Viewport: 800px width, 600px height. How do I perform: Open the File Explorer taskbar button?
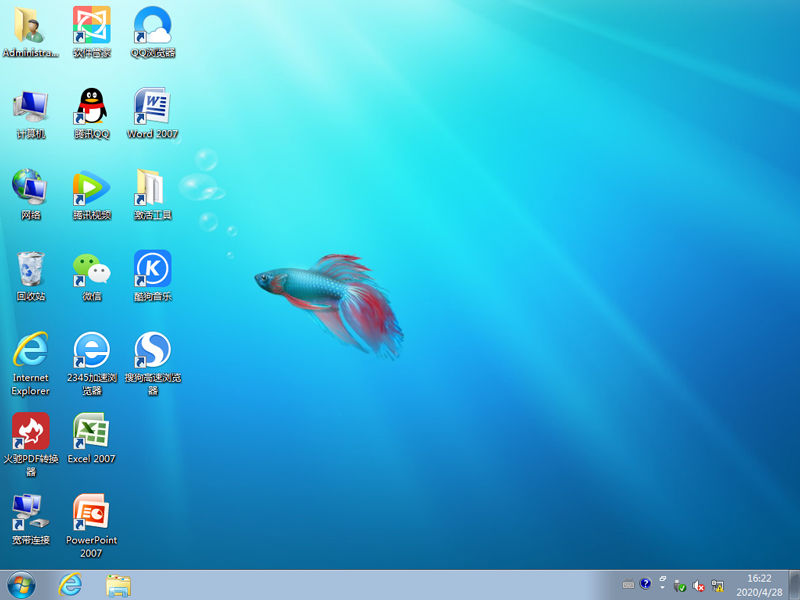[x=118, y=585]
